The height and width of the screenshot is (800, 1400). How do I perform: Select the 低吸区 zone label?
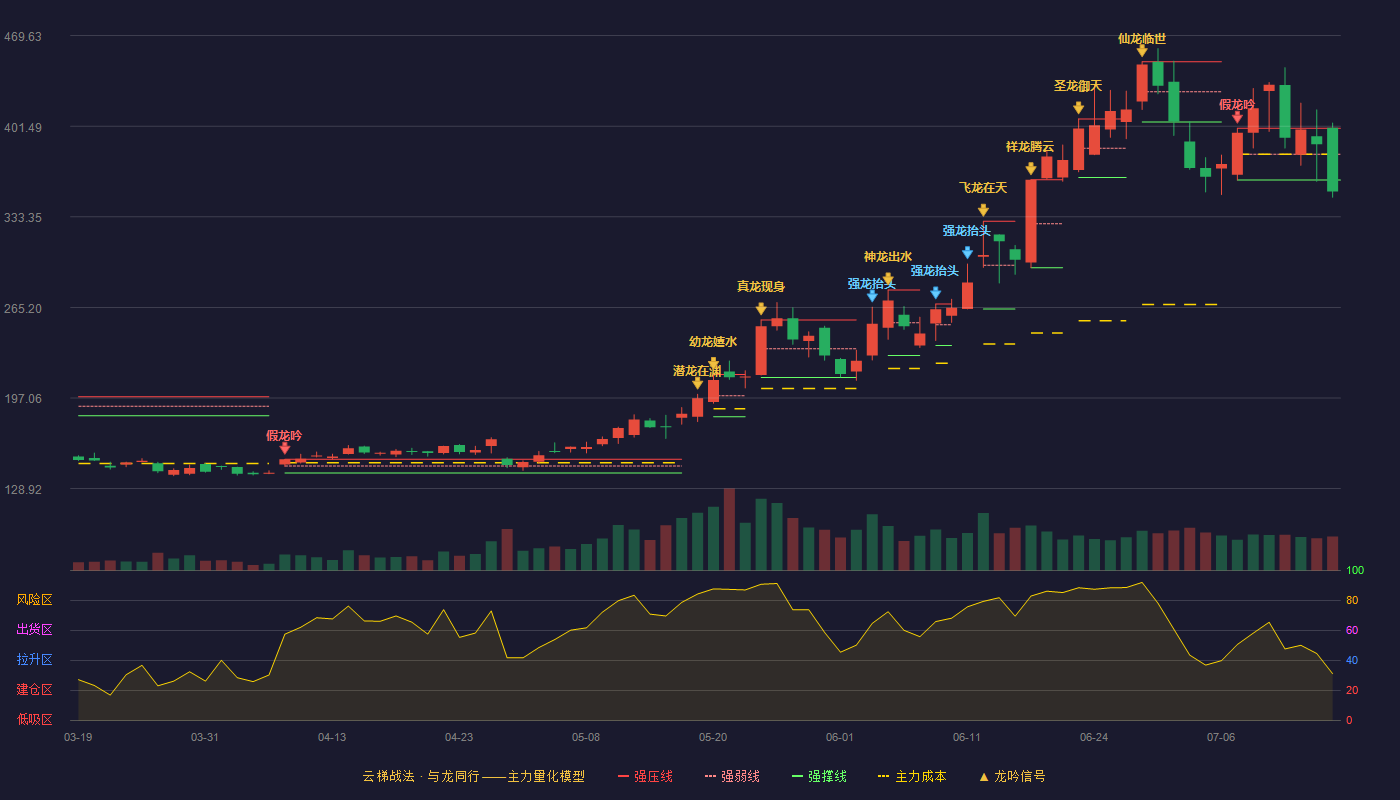35,719
